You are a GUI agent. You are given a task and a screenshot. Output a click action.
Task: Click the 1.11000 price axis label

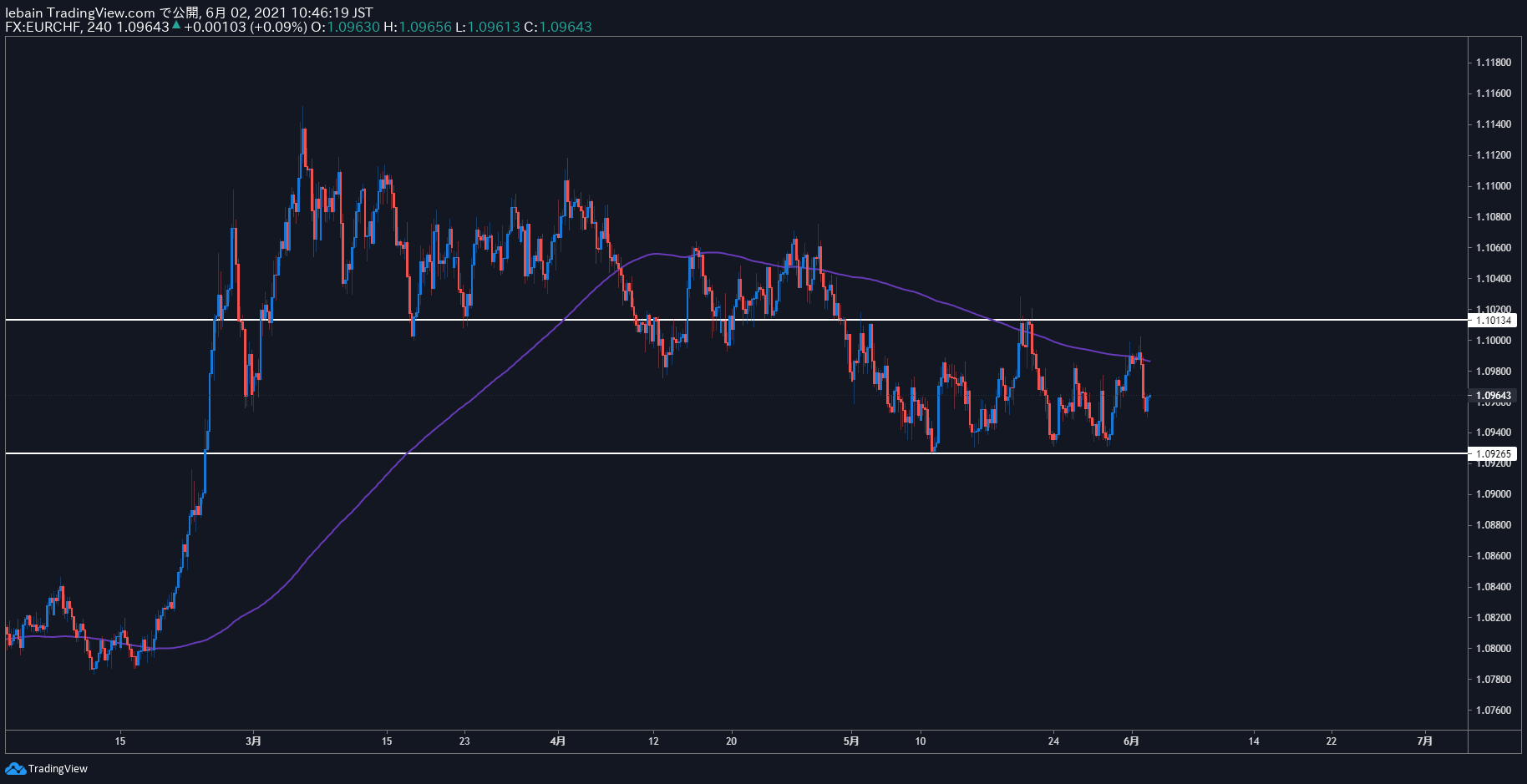(1494, 186)
